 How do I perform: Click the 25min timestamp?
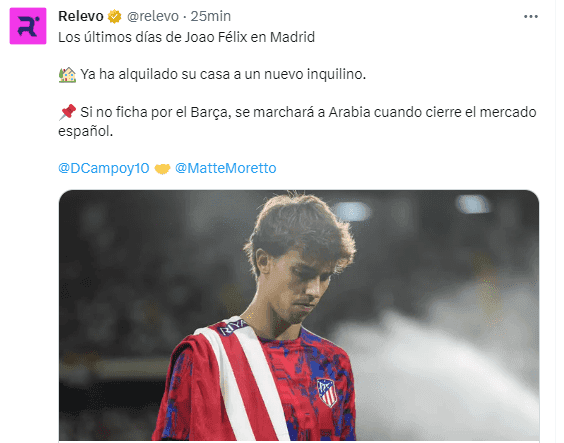coord(210,16)
